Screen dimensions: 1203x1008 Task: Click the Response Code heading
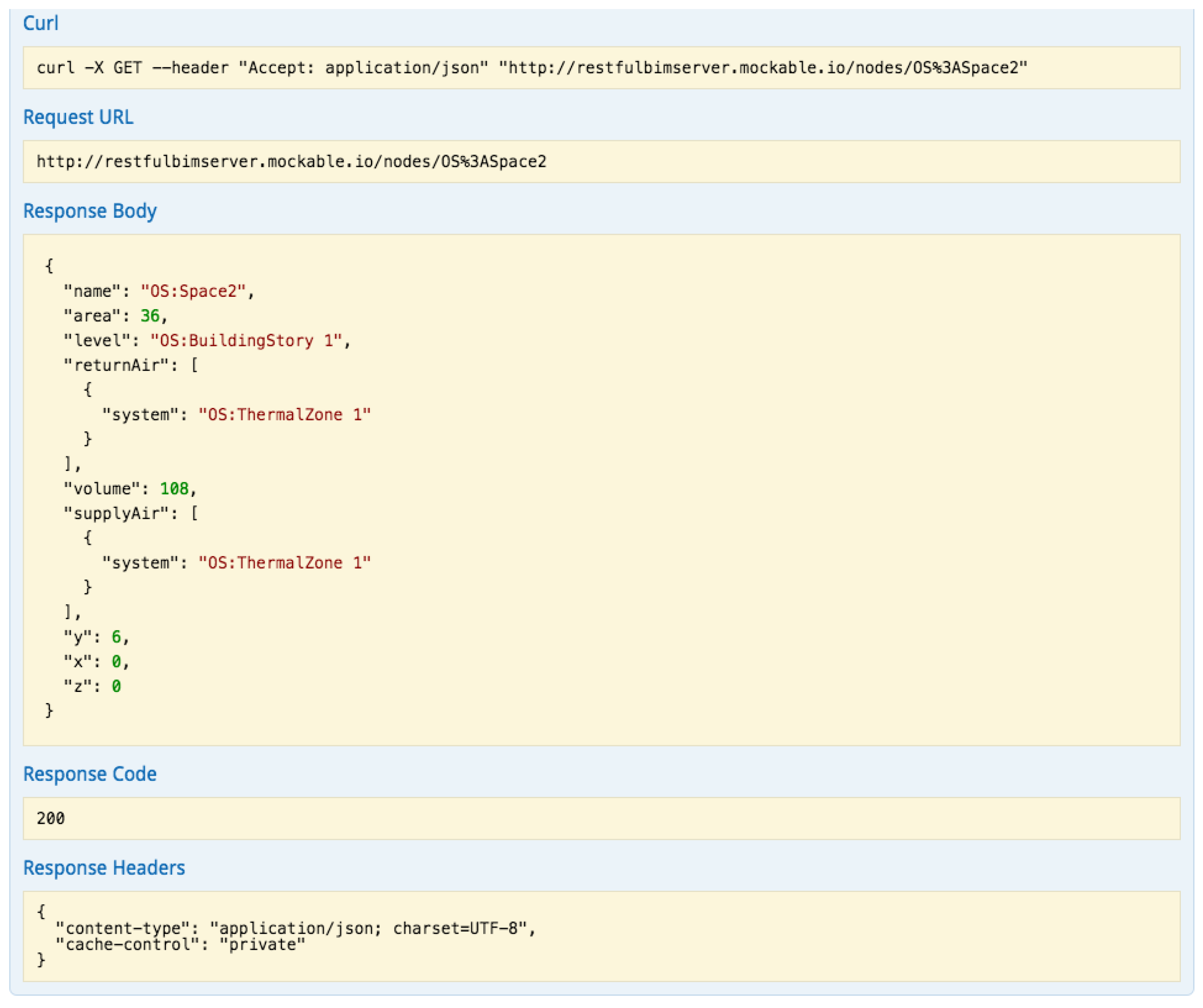click(x=89, y=774)
